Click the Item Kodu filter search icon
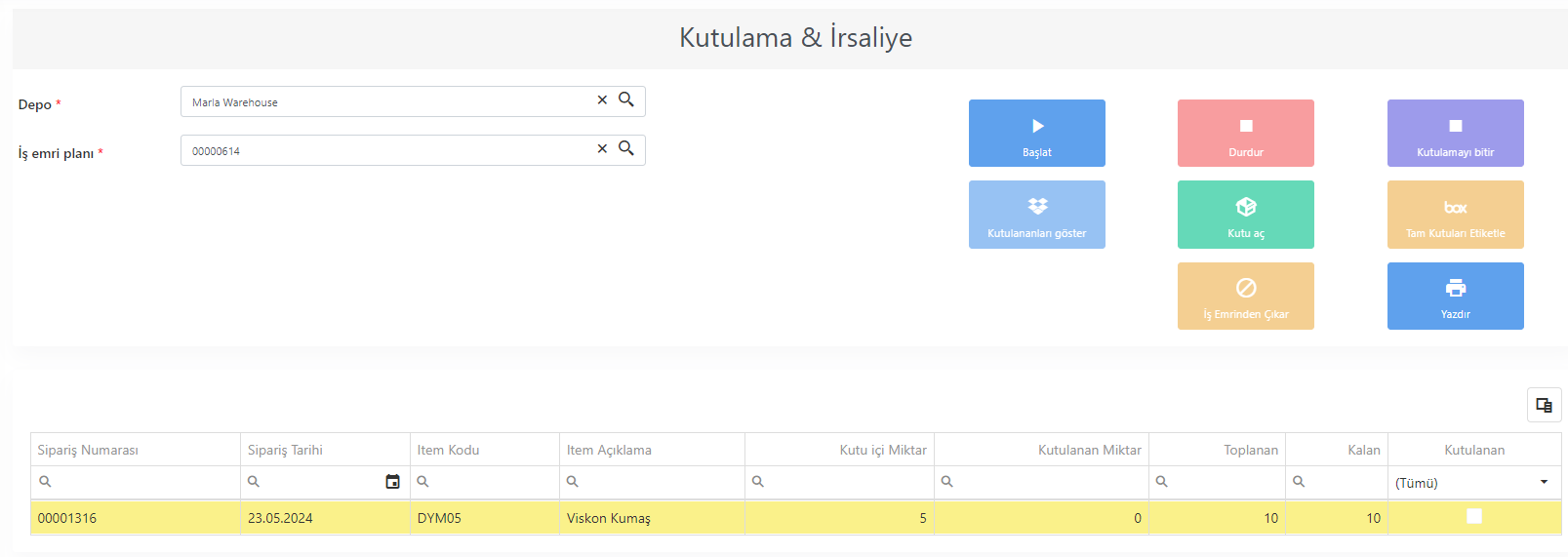The image size is (1568, 557). [x=423, y=482]
